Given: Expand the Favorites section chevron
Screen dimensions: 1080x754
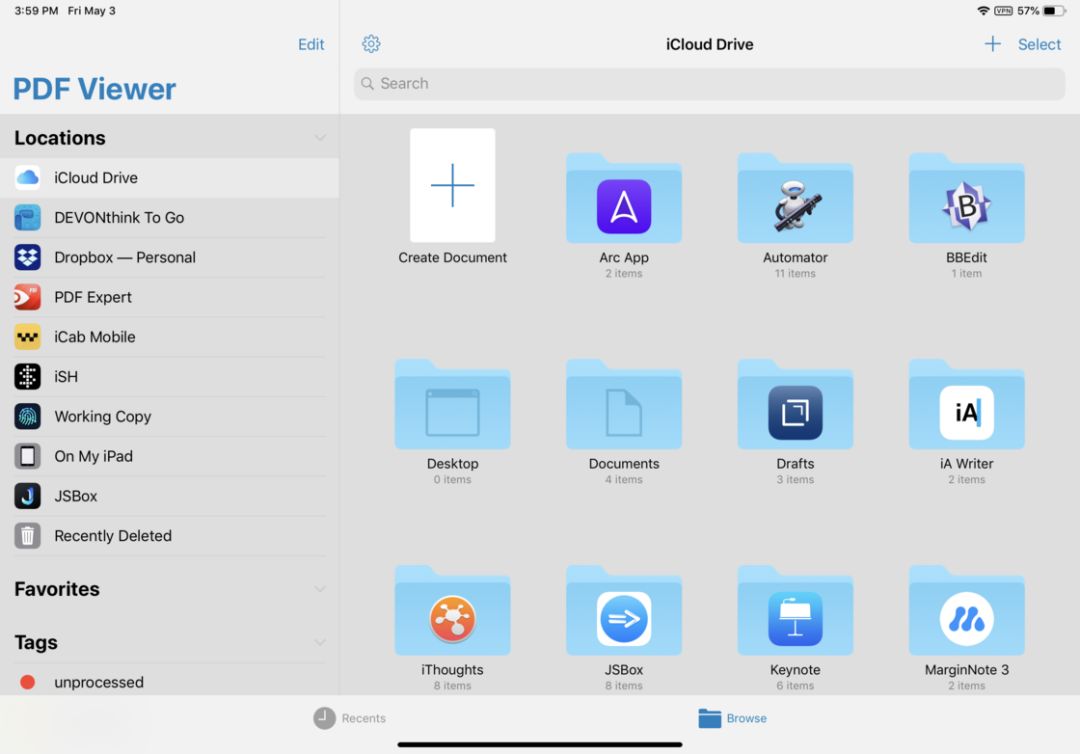Looking at the screenshot, I should 320,589.
